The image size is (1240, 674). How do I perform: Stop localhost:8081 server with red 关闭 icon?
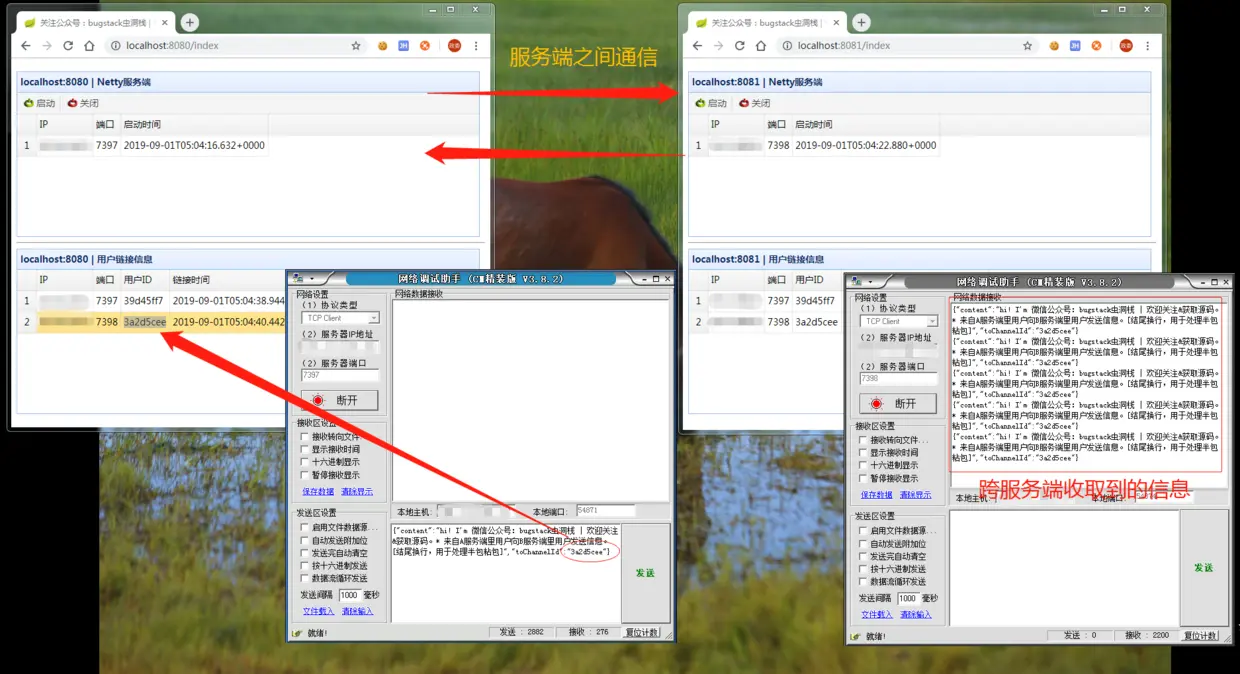pyautogui.click(x=756, y=103)
